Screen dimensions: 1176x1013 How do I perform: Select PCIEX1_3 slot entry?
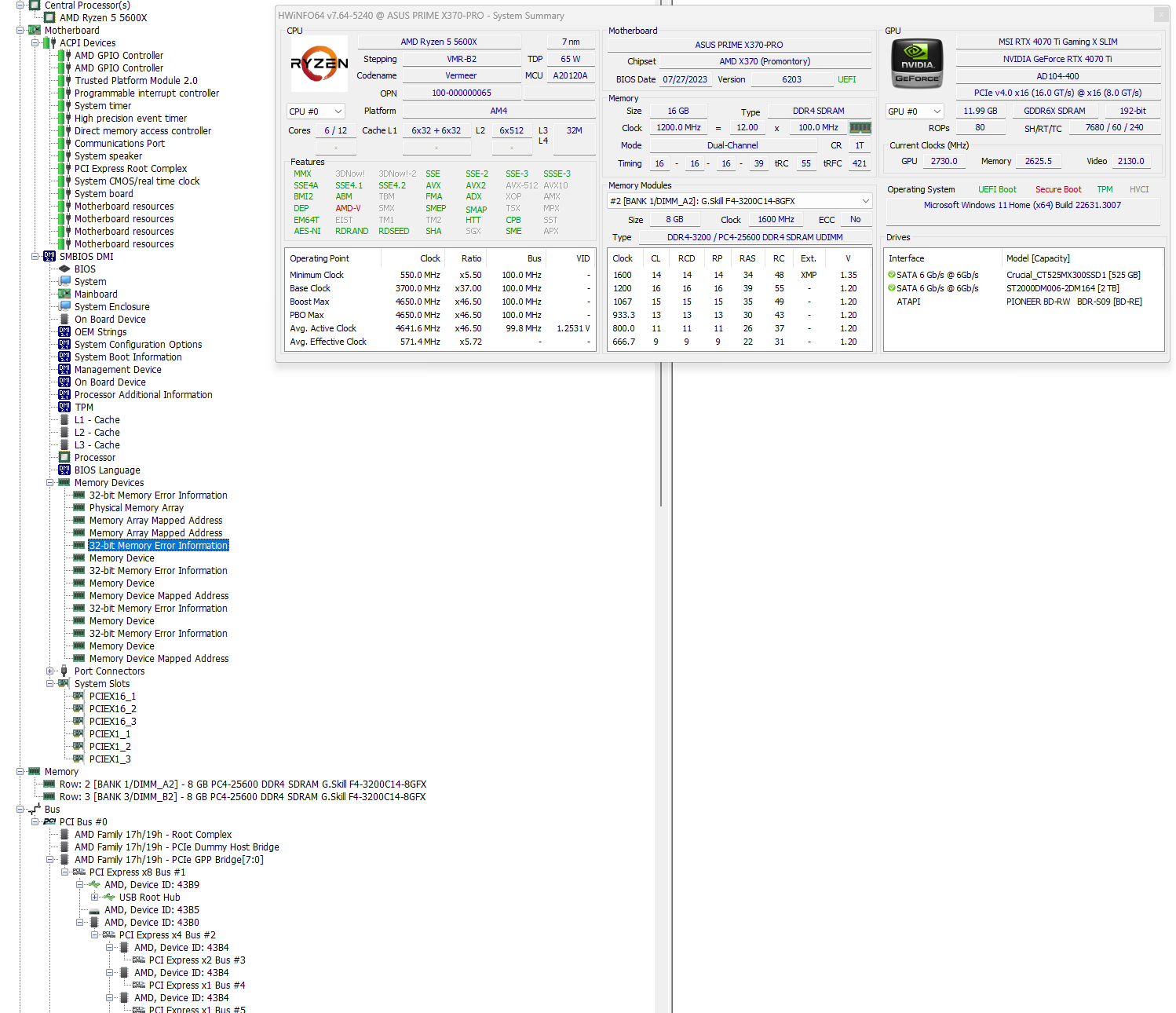(110, 759)
